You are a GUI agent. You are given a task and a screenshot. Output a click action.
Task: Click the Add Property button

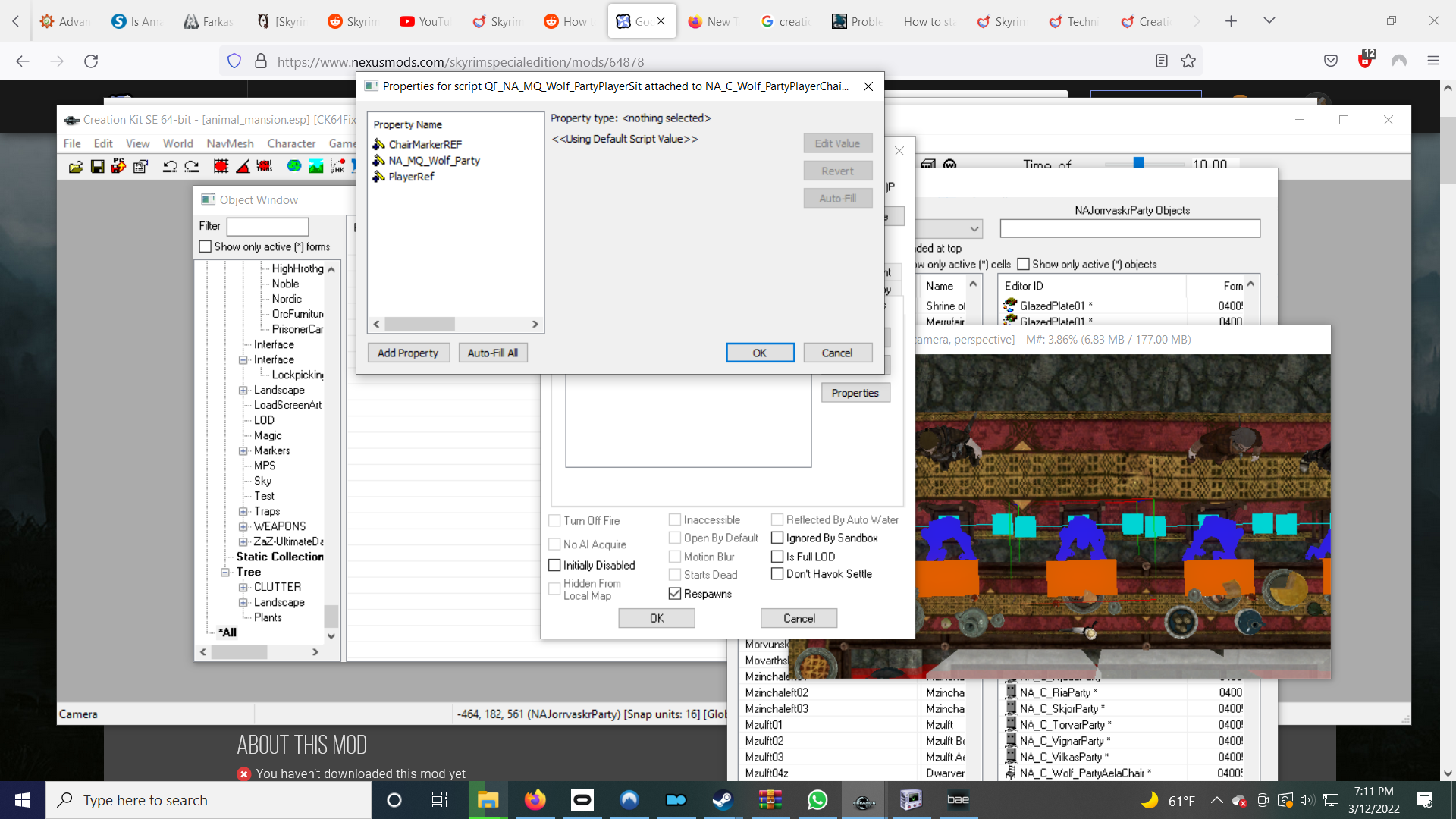408,353
